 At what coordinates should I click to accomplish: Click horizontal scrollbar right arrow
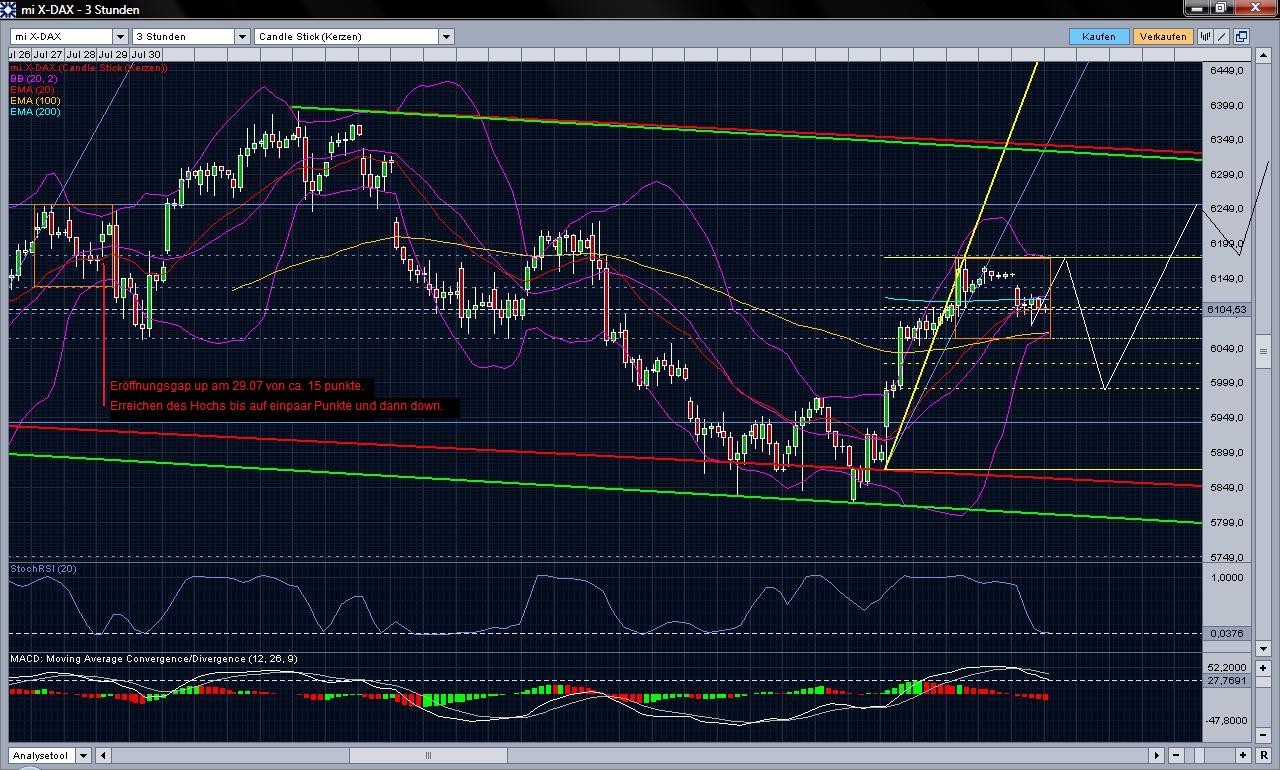tap(1156, 755)
